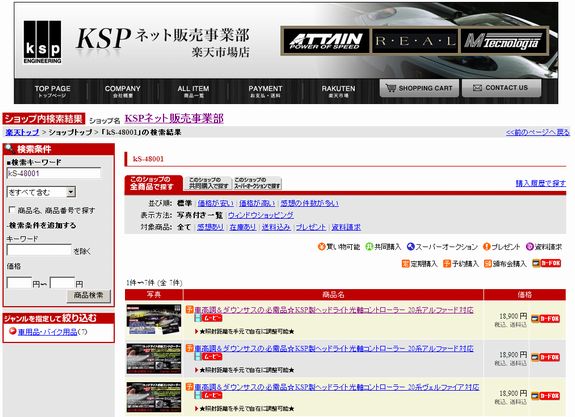Select このショップの共同購入で探す tab
The height and width of the screenshot is (417, 575).
[x=208, y=183]
